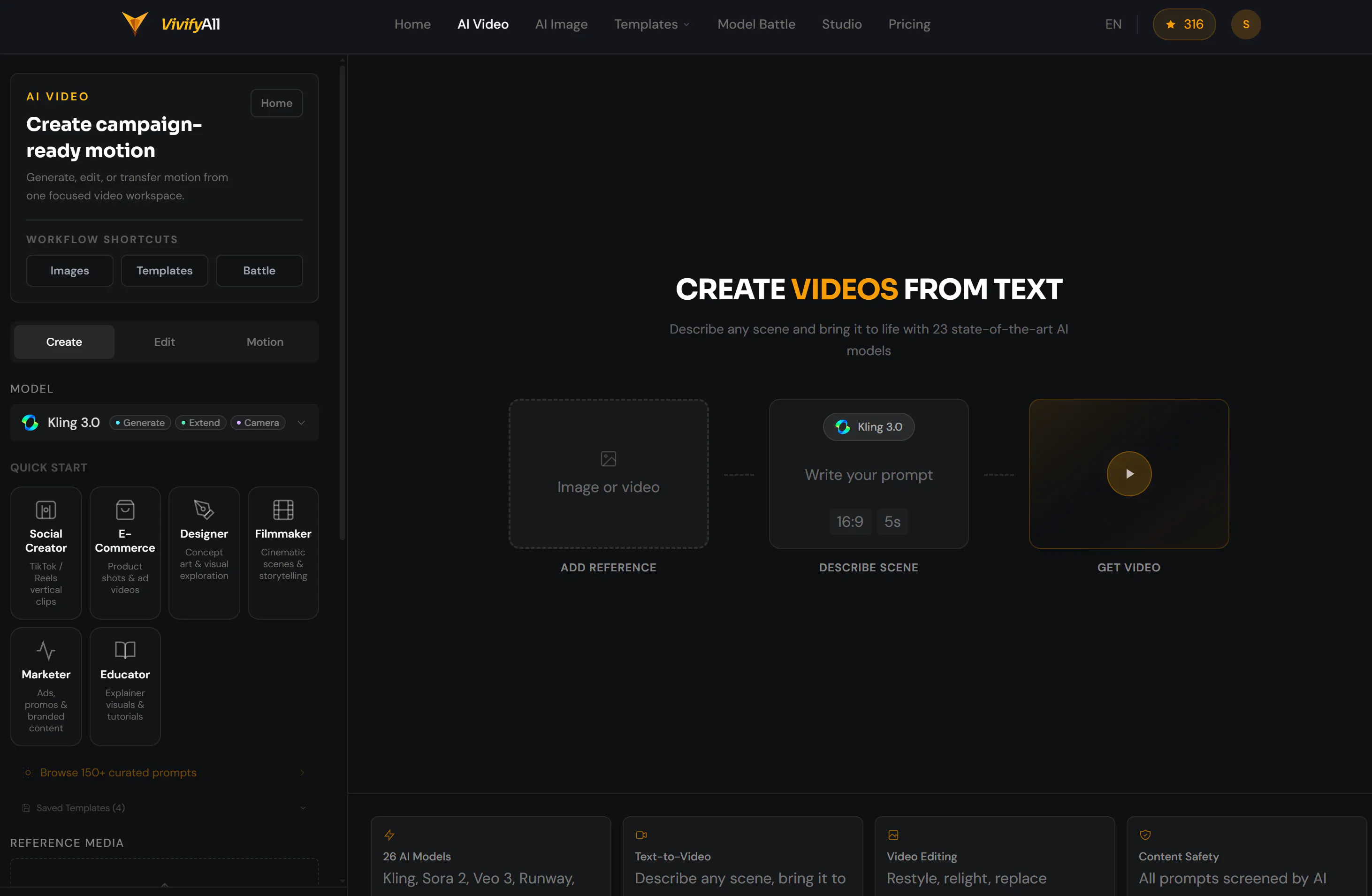This screenshot has width=1372, height=896.
Task: Click the reference media upload area
Action: tap(164, 872)
